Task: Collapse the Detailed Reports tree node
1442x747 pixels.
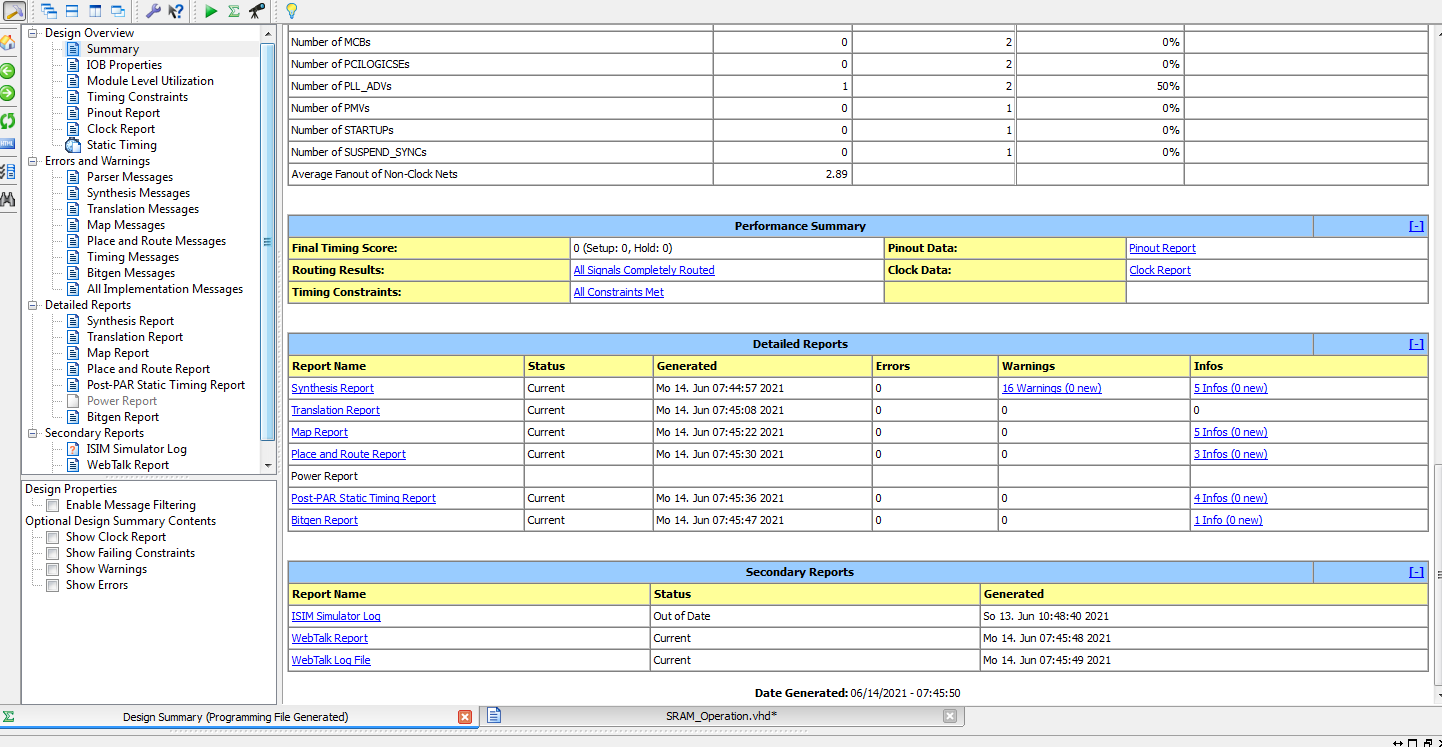Action: [33, 305]
